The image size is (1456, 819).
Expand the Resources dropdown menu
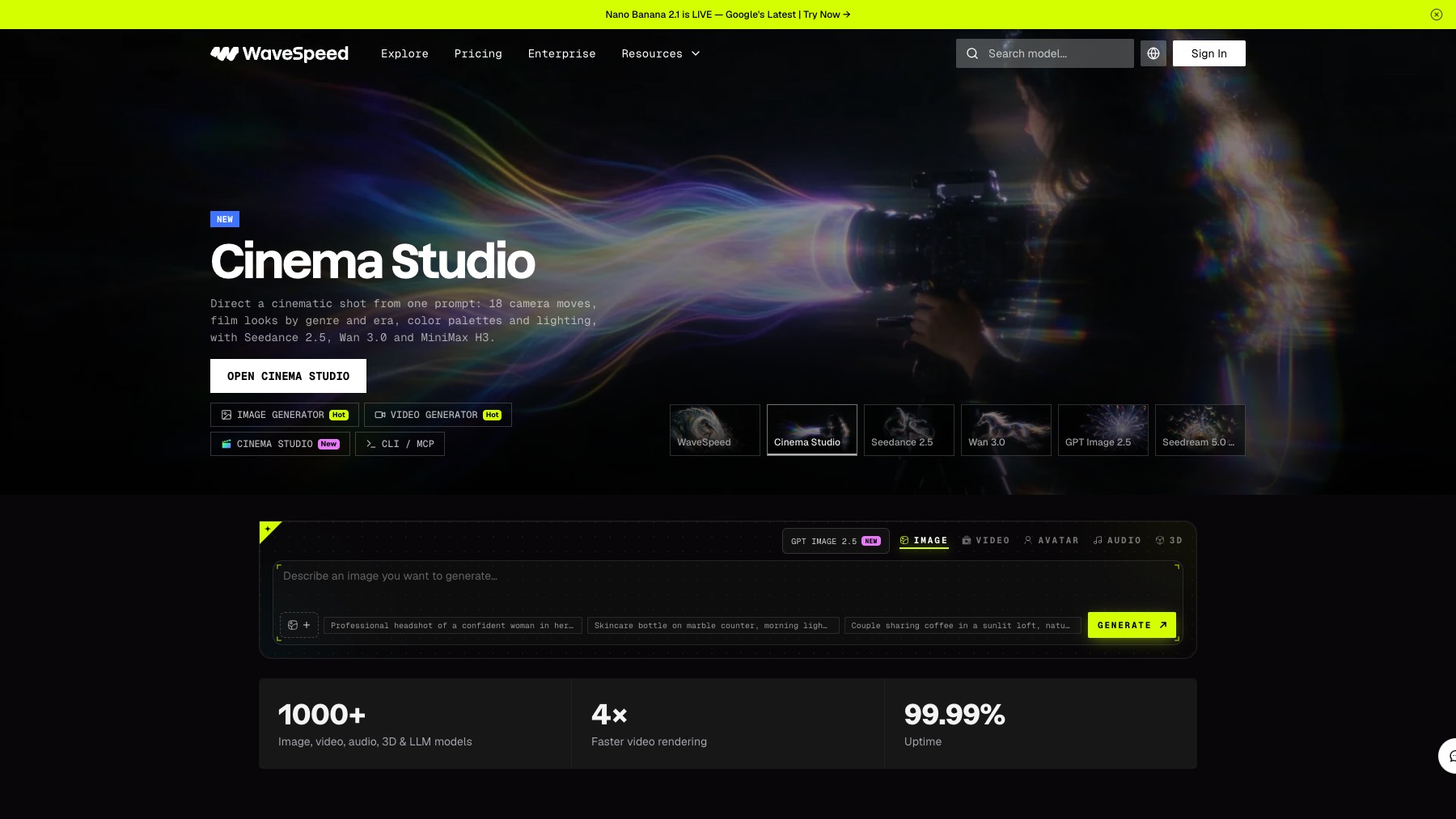(661, 53)
